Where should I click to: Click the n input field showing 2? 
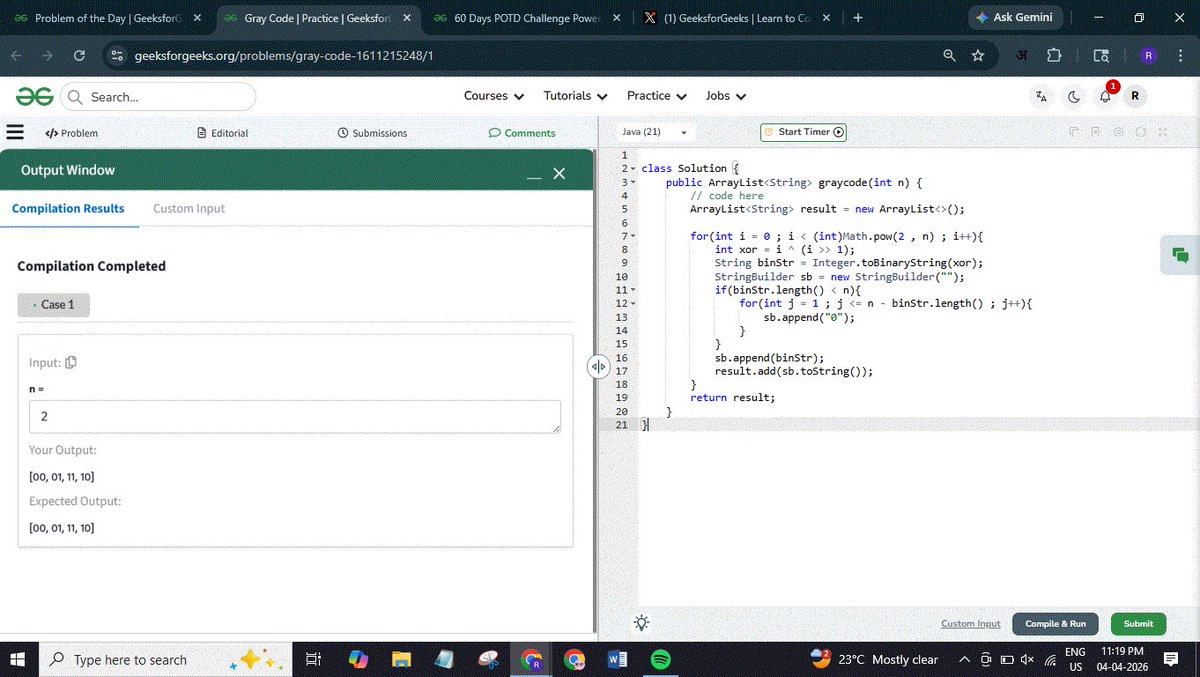coord(295,417)
